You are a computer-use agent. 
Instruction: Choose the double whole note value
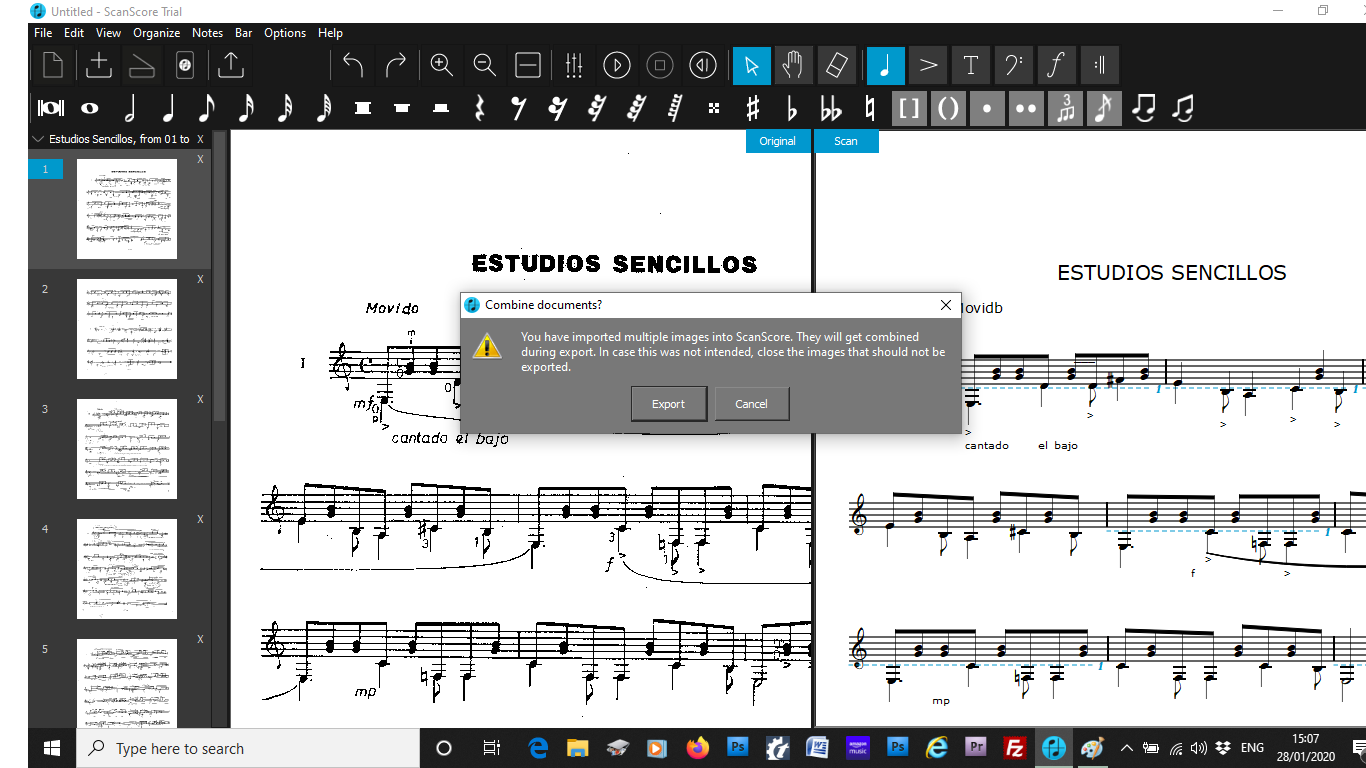coord(50,108)
